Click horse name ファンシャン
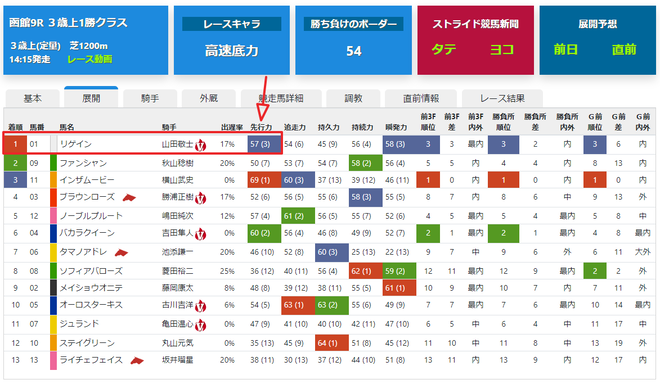Image resolution: width=660 pixels, height=384 pixels. [83, 163]
